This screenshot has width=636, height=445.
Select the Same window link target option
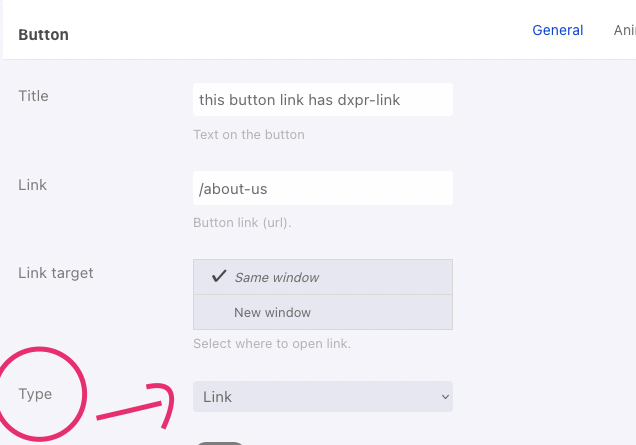click(323, 277)
